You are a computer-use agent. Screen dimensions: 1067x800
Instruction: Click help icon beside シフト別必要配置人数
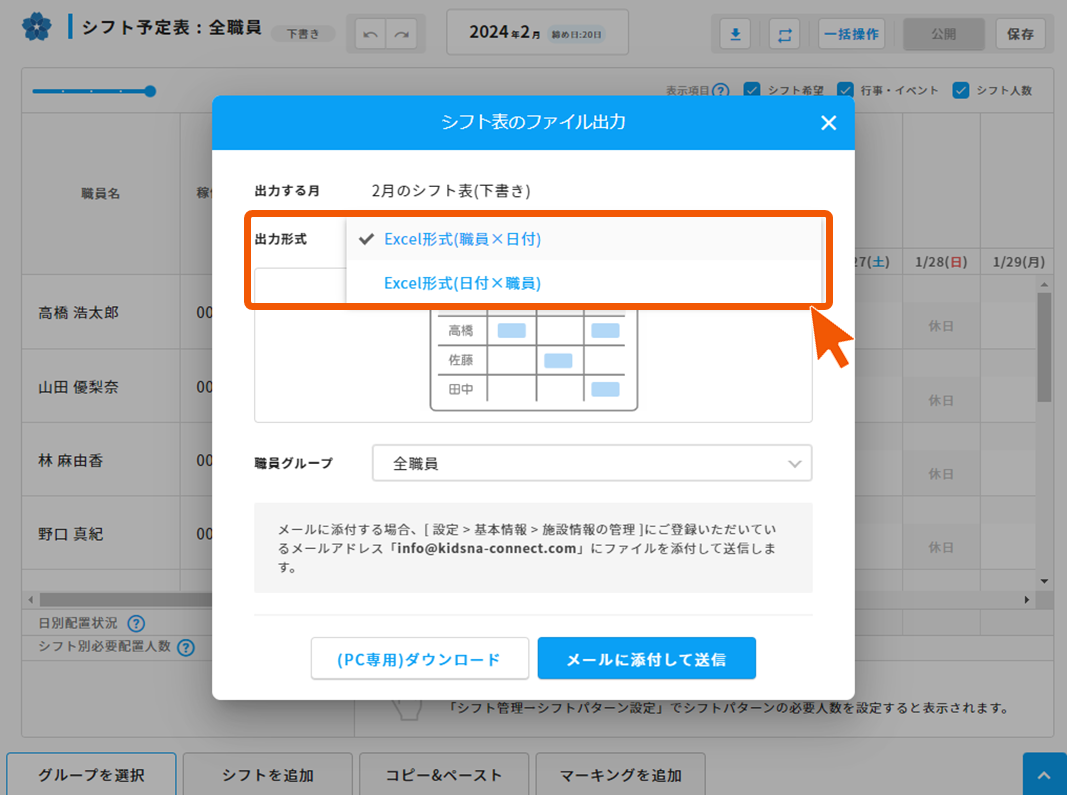(185, 647)
